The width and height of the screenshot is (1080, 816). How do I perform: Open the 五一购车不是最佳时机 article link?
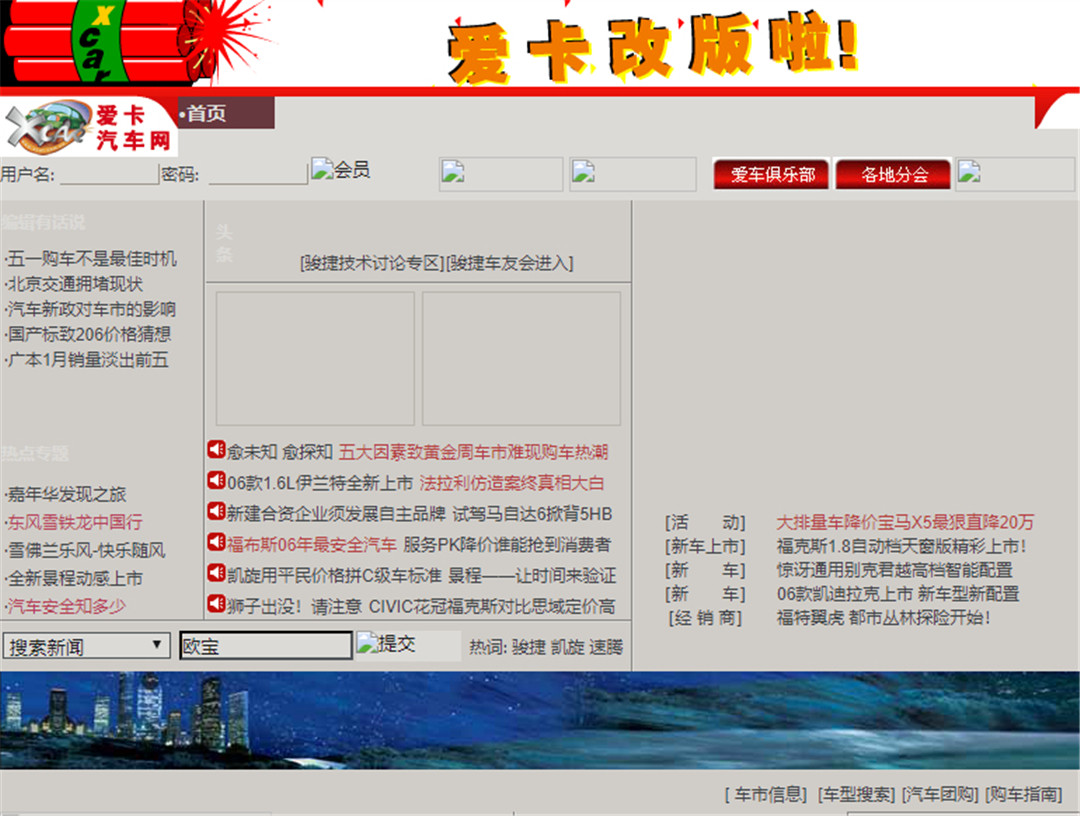(x=91, y=258)
